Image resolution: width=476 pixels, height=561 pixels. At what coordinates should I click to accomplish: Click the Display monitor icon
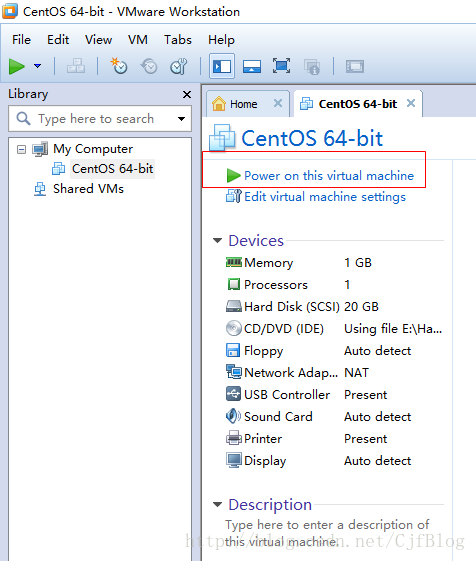[x=234, y=460]
